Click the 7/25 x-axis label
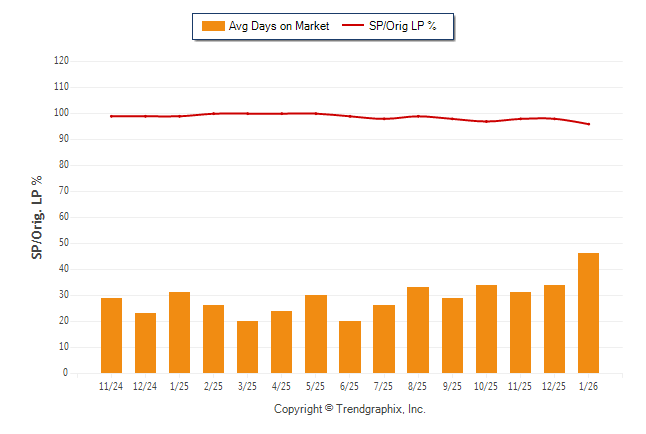646x434 pixels. [384, 385]
